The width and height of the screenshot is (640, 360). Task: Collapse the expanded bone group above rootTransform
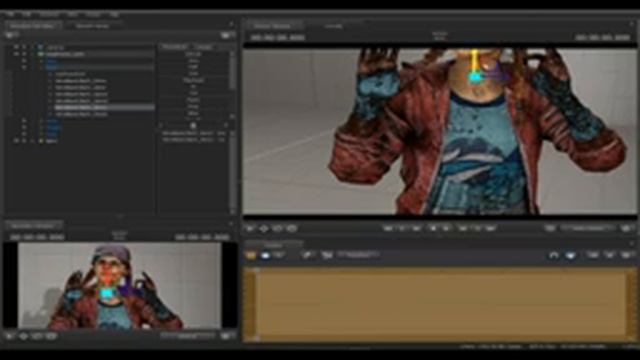click(x=41, y=67)
